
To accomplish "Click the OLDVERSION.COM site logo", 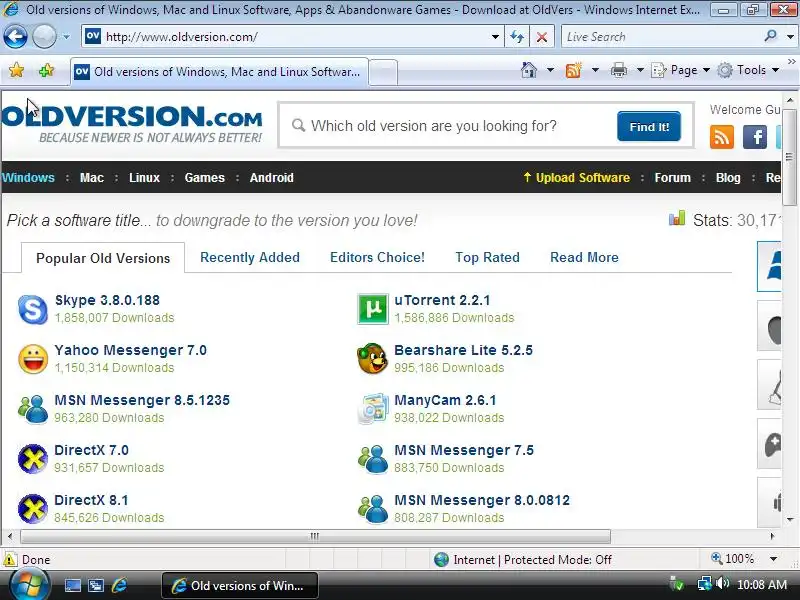I will 132,123.
